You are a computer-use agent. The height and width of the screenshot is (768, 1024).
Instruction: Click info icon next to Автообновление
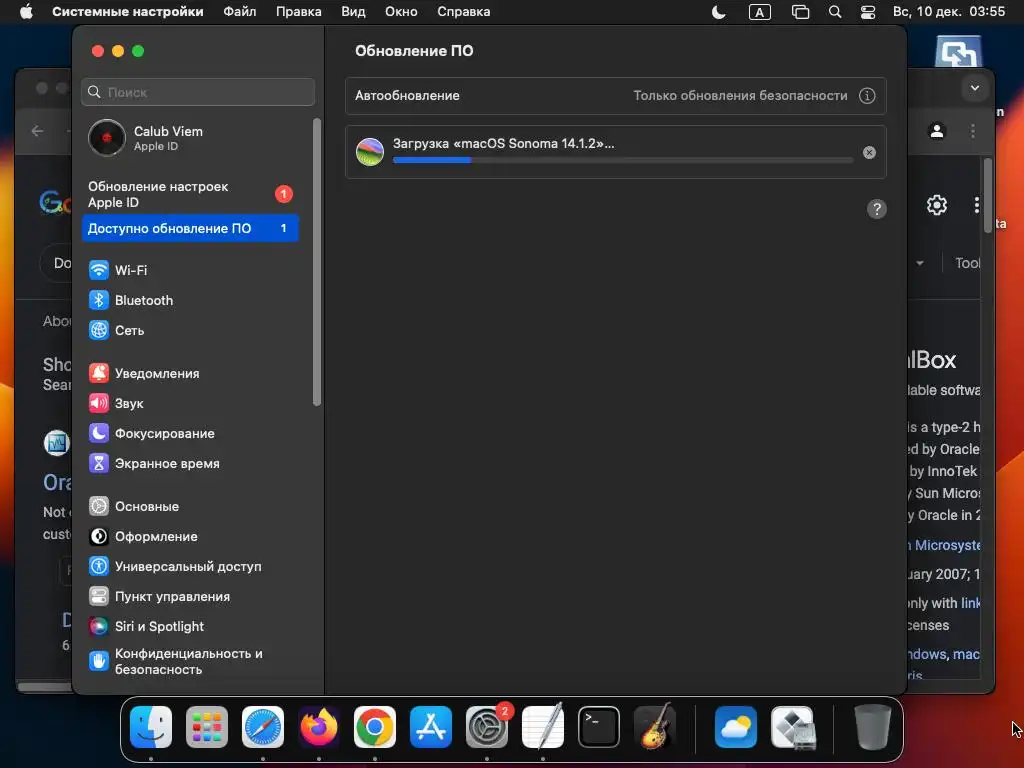click(x=867, y=95)
